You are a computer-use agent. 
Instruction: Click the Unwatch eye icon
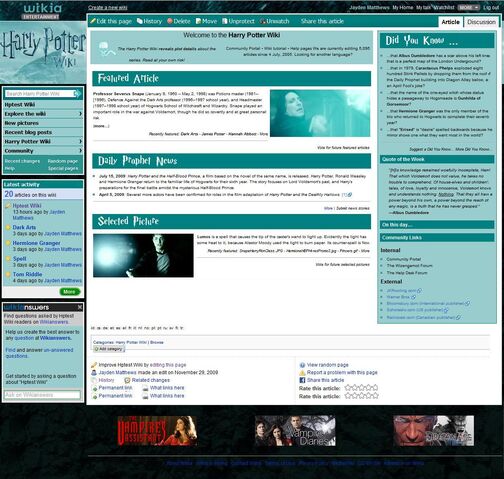[262, 21]
